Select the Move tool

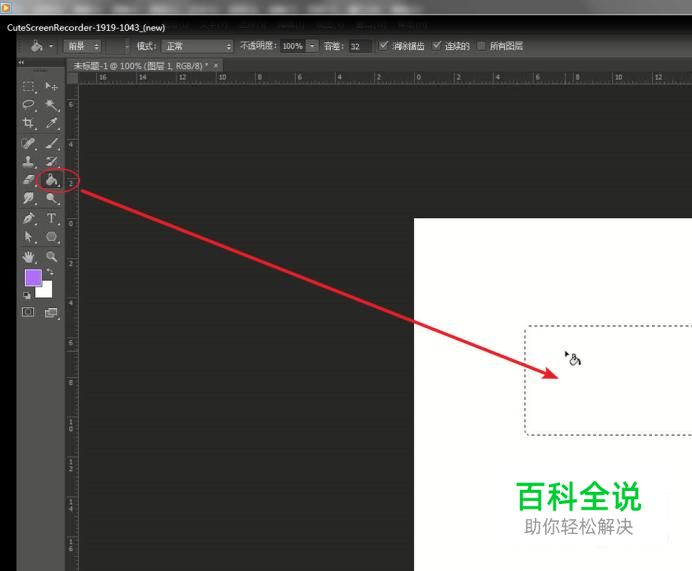pyautogui.click(x=52, y=86)
